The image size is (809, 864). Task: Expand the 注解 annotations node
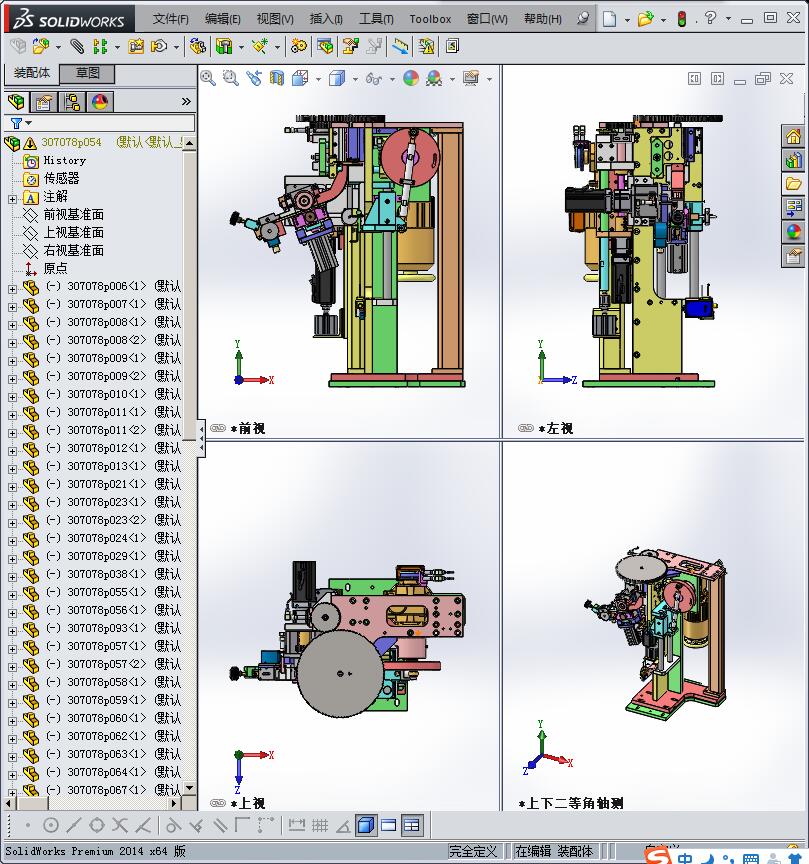pyautogui.click(x=12, y=199)
